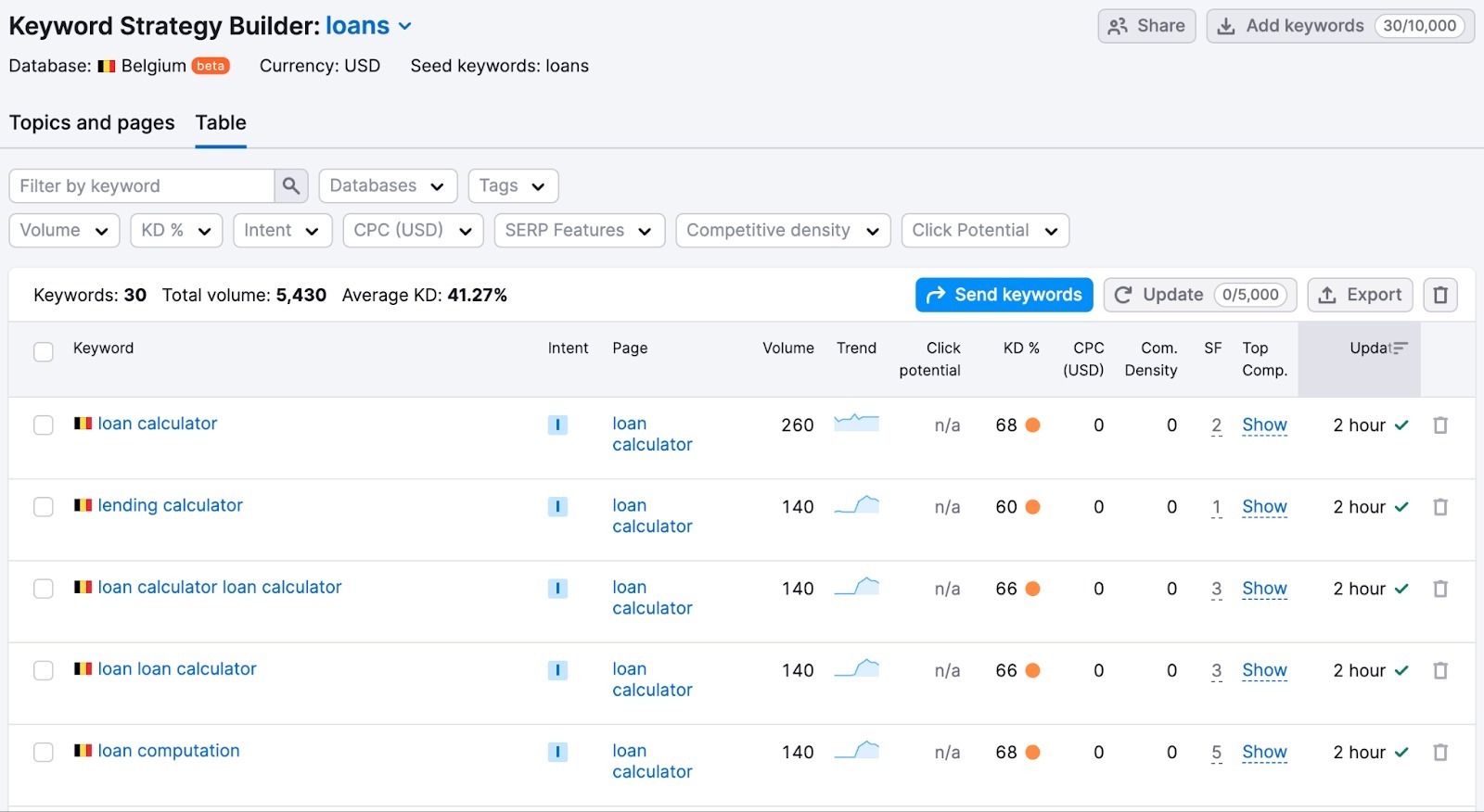Viewport: 1484px width, 812px height.
Task: Click the Share button
Action: pos(1146,26)
